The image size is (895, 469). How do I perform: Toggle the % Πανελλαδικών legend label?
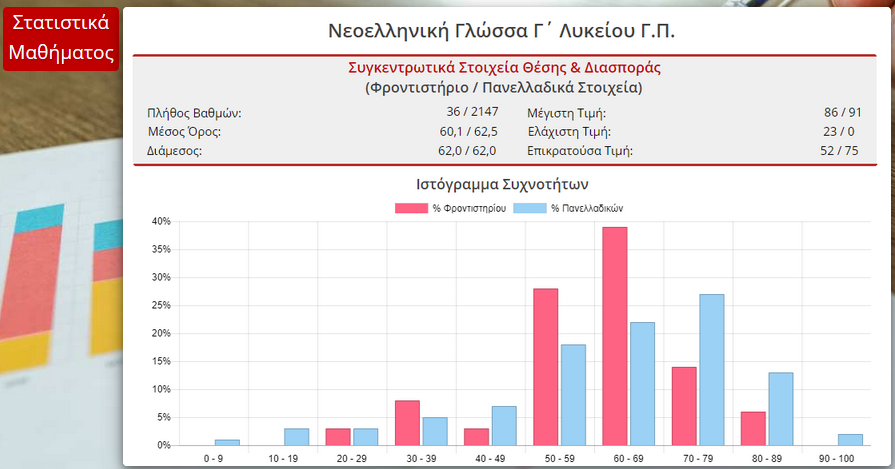click(x=587, y=208)
